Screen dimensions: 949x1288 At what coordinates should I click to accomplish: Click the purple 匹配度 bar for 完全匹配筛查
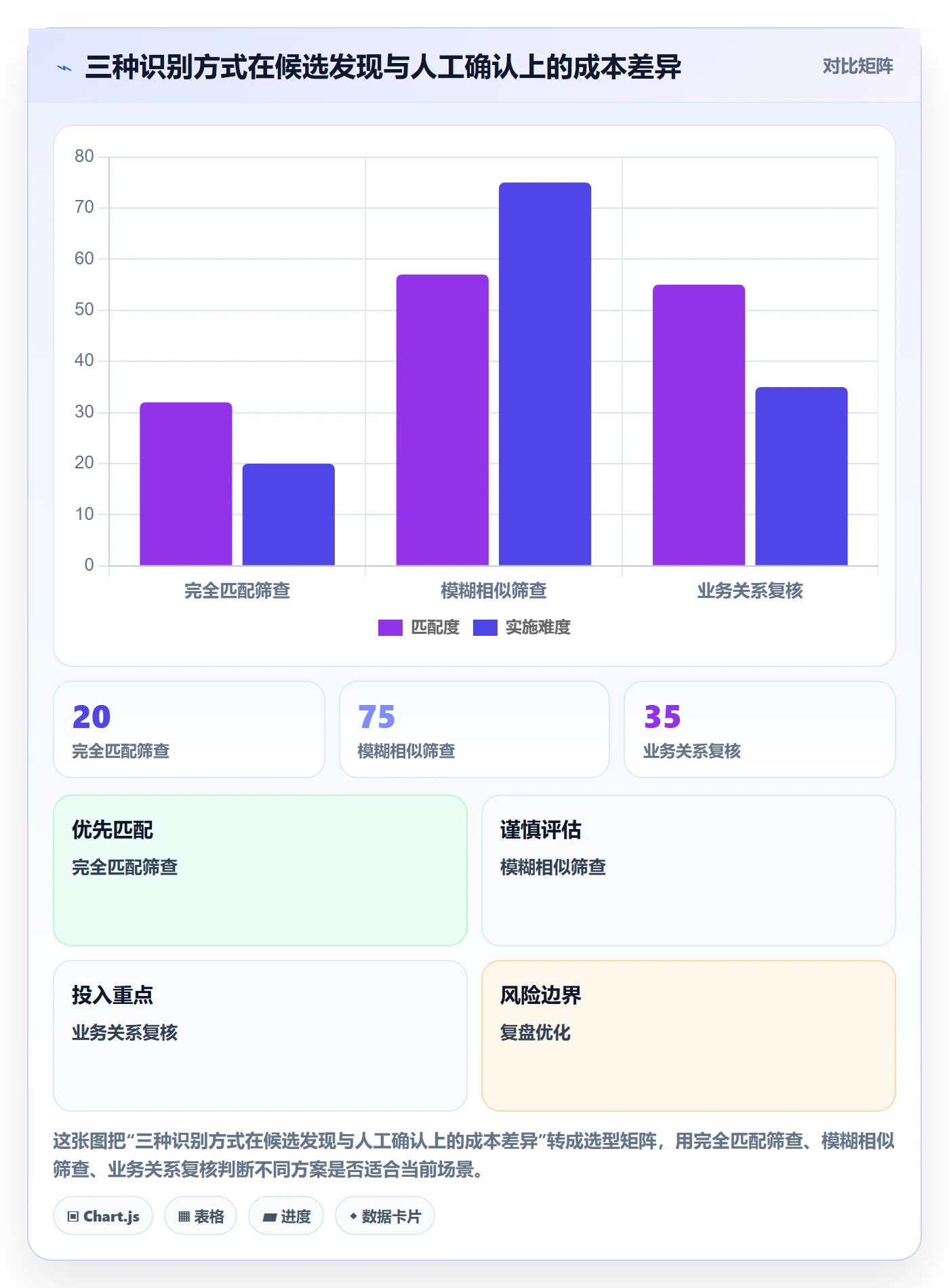pos(186,484)
